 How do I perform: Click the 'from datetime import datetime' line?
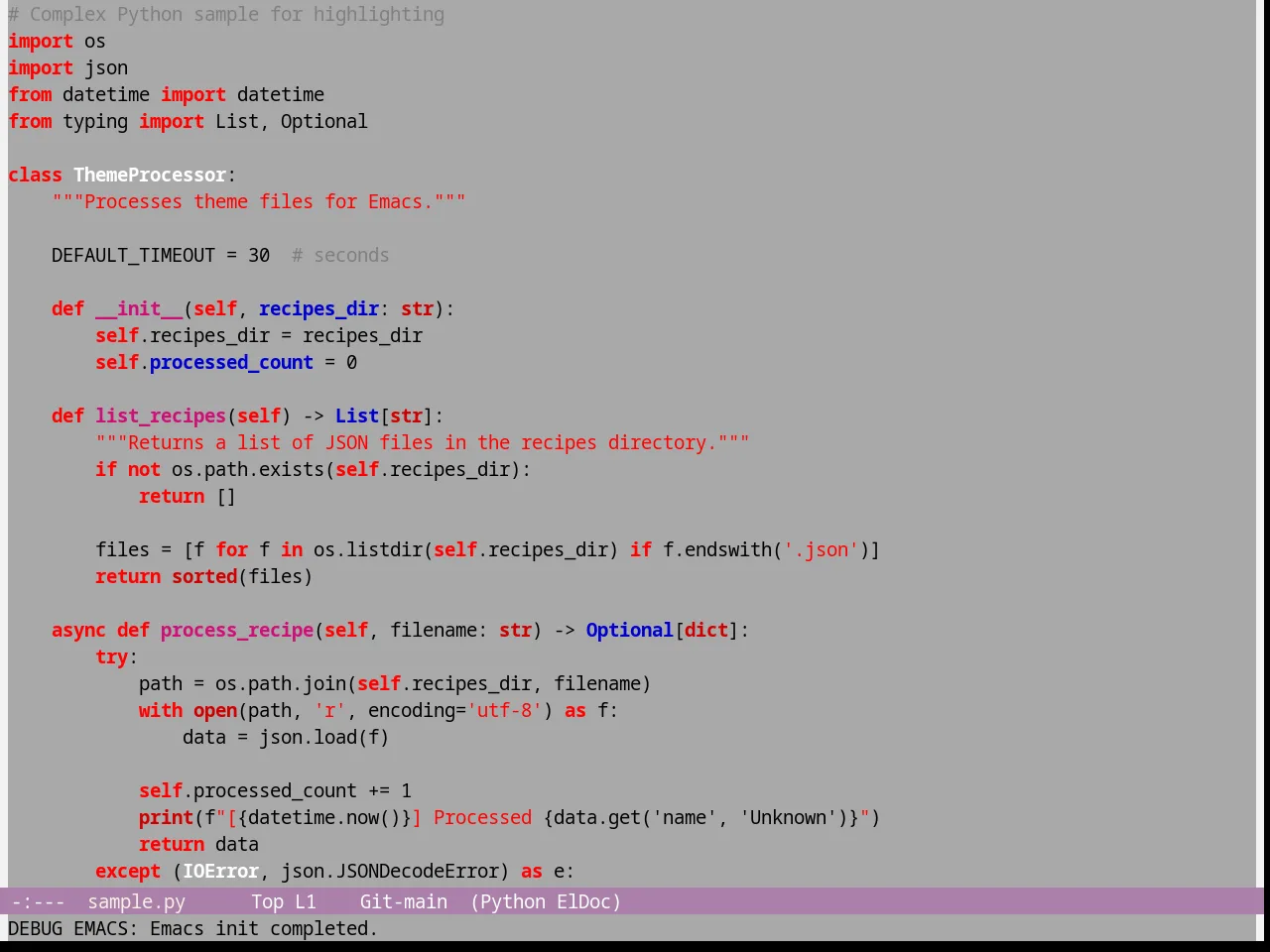click(x=166, y=94)
